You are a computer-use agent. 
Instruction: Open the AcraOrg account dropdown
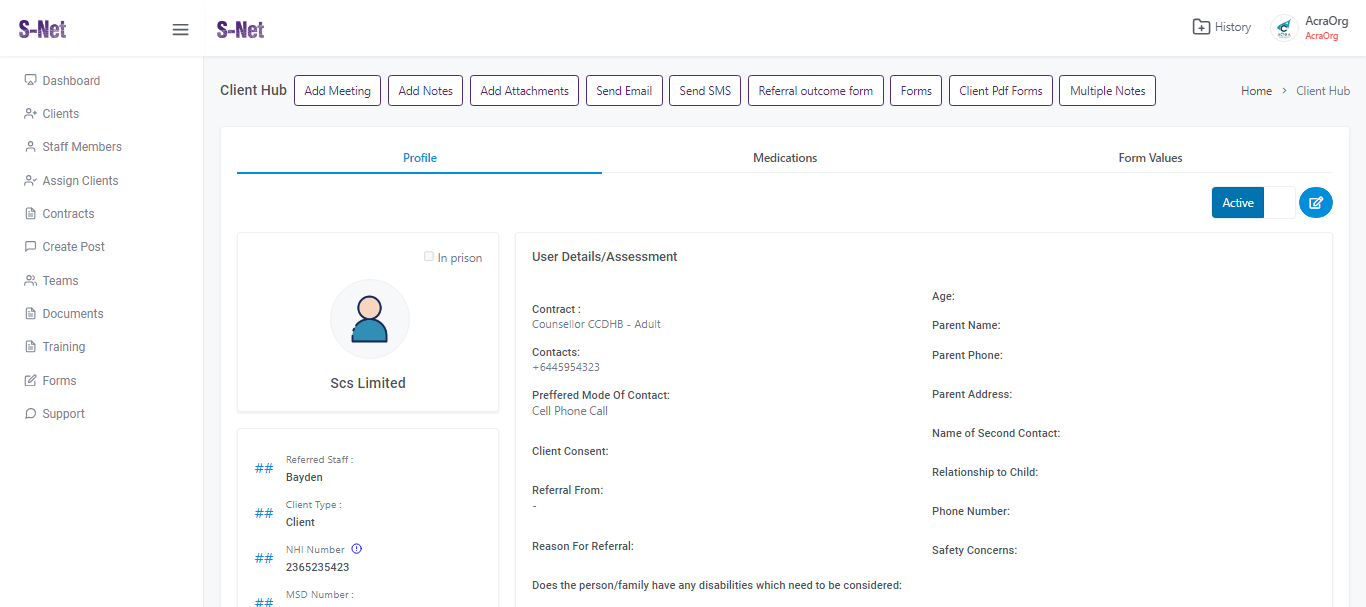pyautogui.click(x=1321, y=28)
